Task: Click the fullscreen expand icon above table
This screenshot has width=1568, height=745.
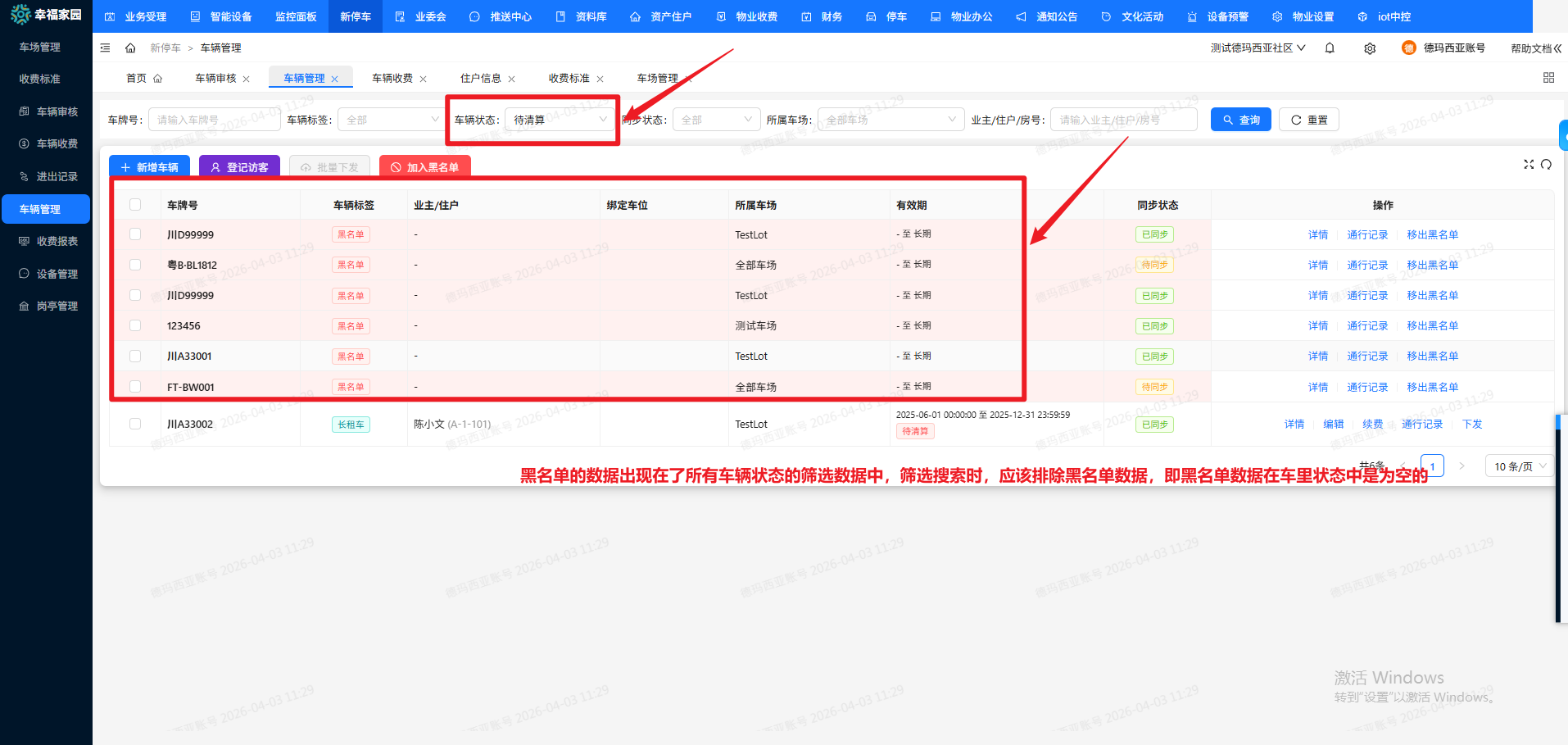Action: pyautogui.click(x=1529, y=165)
